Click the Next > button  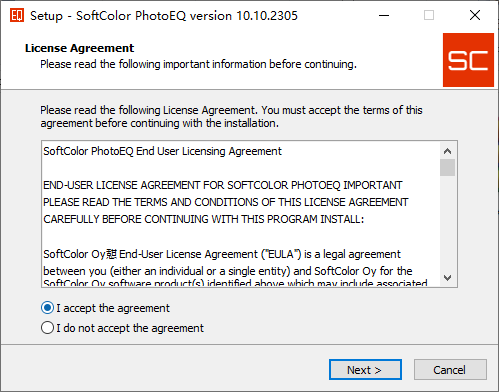(365, 370)
